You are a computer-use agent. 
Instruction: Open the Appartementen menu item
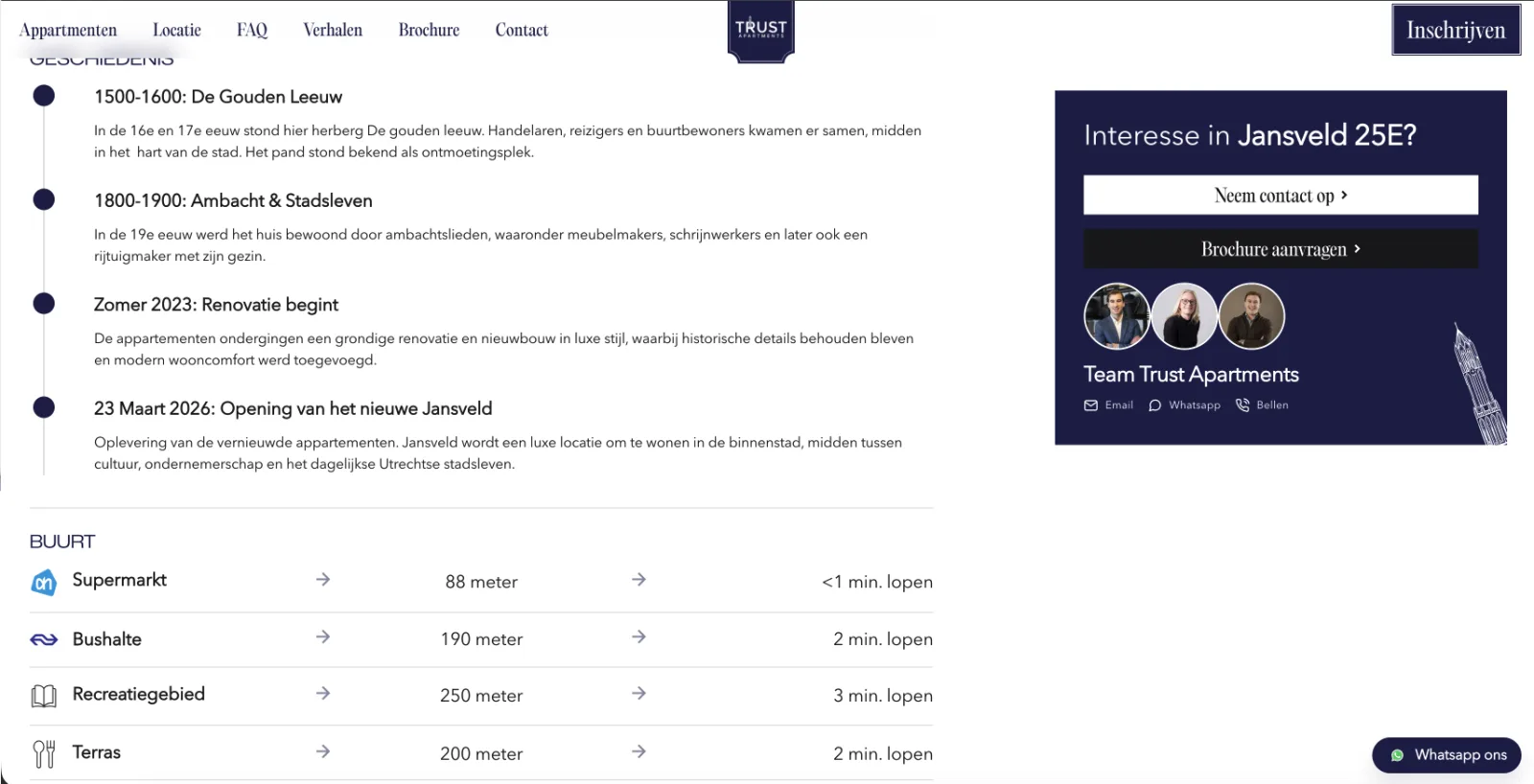68,30
